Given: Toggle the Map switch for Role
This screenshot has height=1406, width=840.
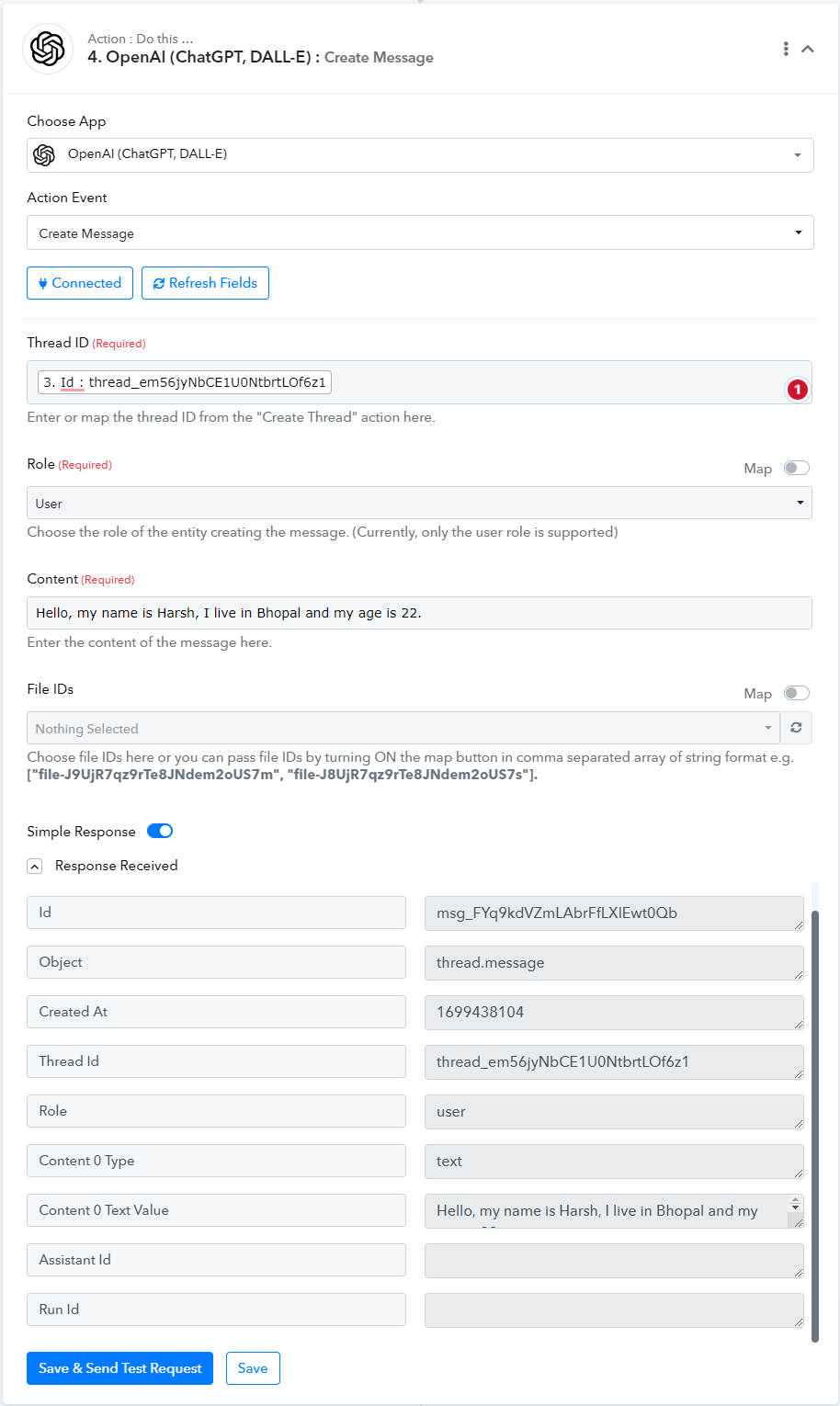Looking at the screenshot, I should (x=797, y=468).
